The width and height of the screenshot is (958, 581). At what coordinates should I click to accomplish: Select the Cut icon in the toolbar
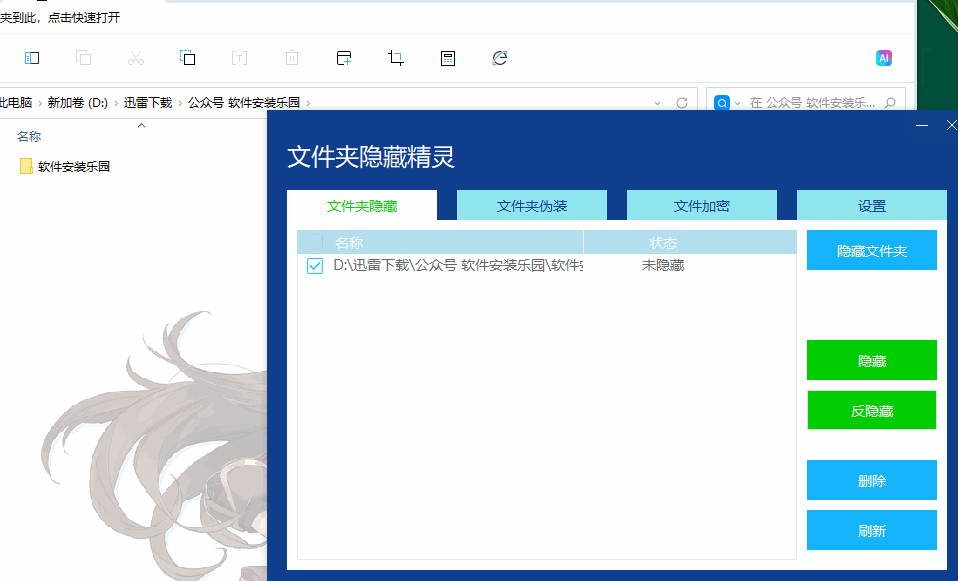(136, 58)
